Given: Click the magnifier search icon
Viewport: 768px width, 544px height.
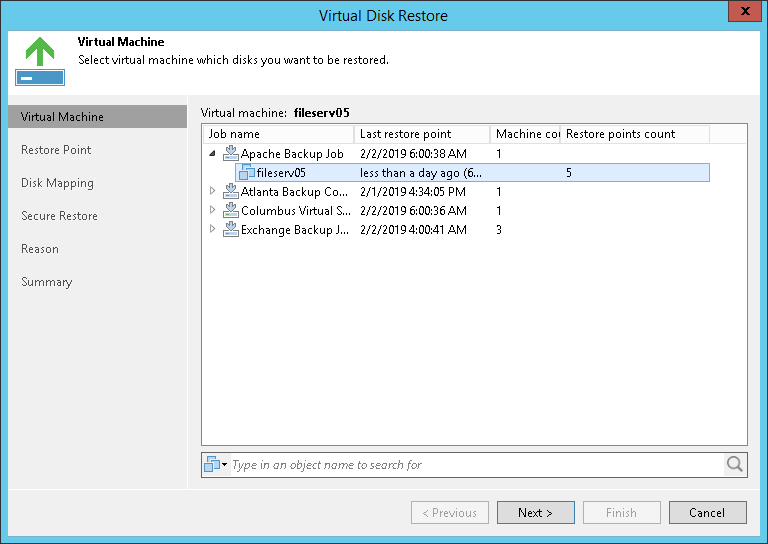Looking at the screenshot, I should 735,464.
